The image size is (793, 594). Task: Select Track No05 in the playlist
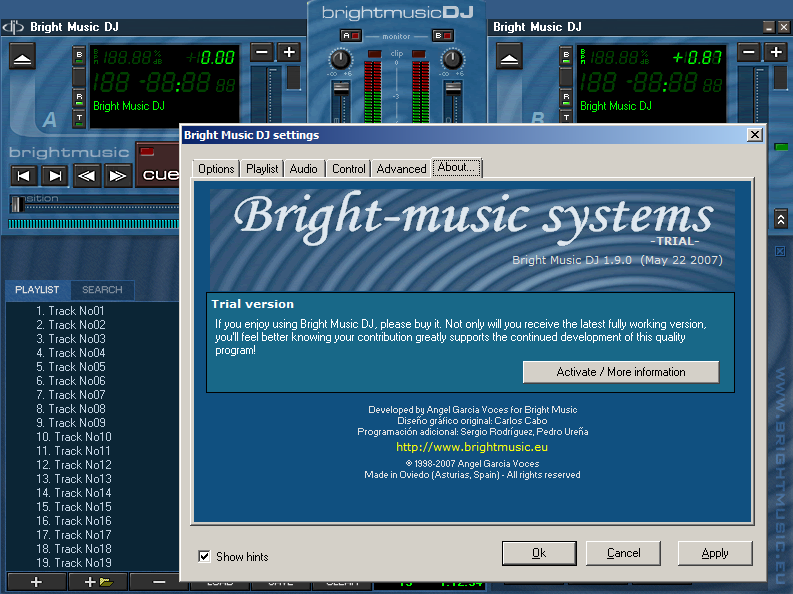pyautogui.click(x=71, y=367)
